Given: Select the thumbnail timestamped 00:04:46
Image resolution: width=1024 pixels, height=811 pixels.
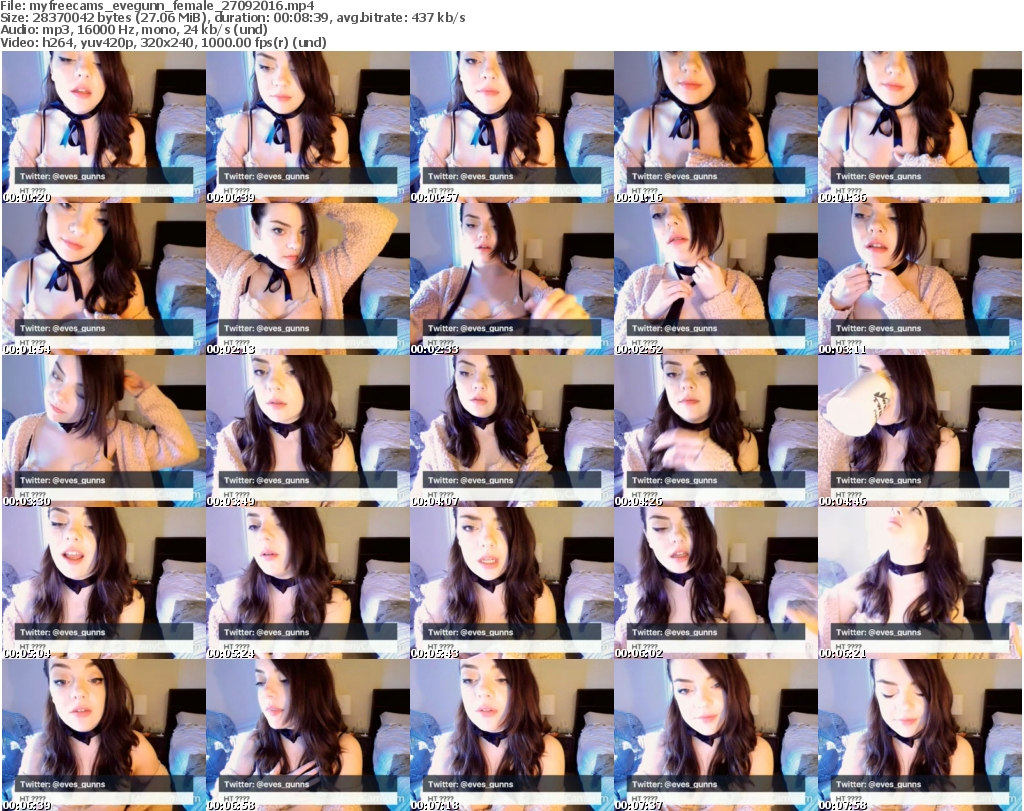Looking at the screenshot, I should click(920, 431).
